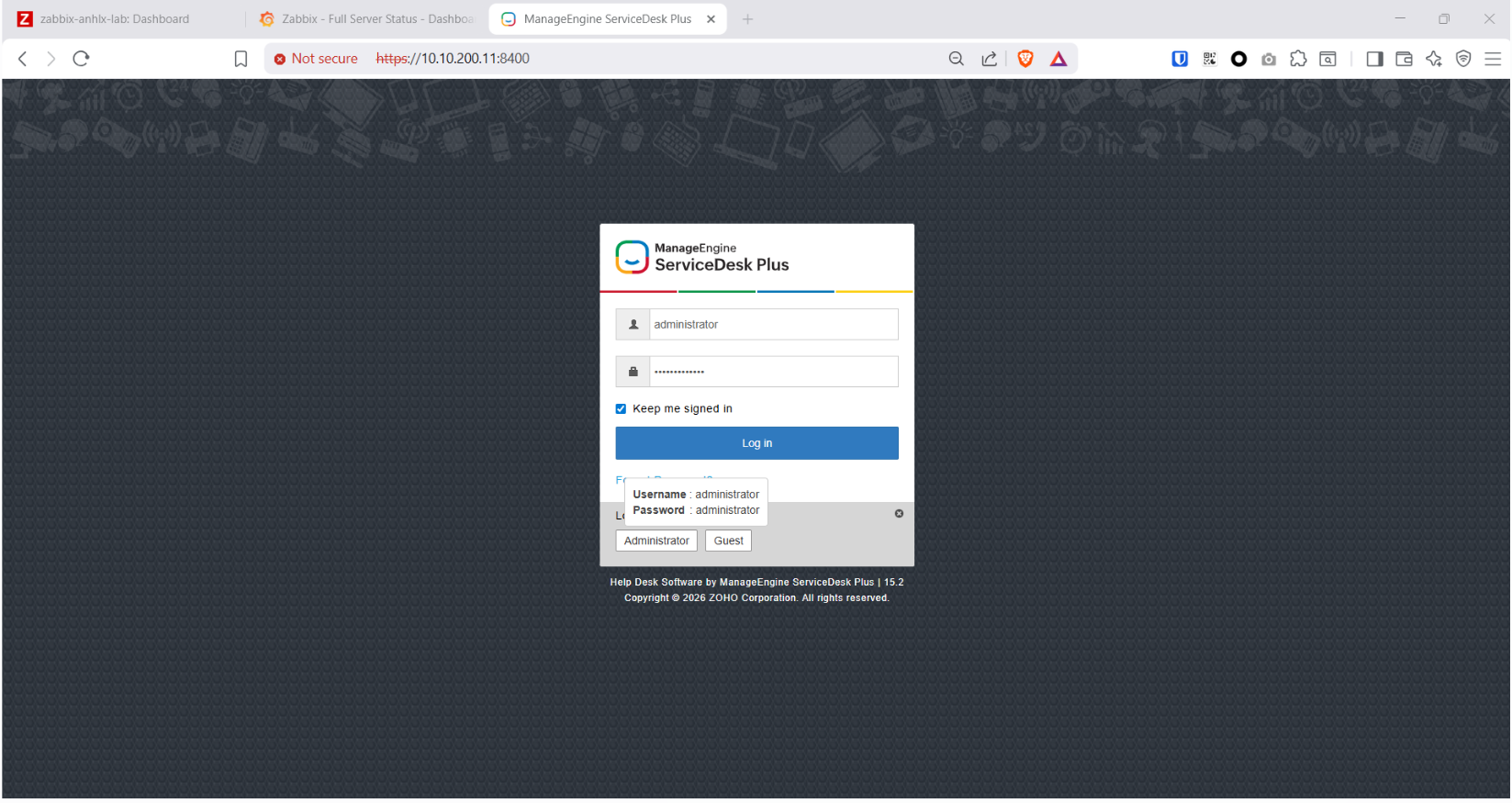1512x803 pixels.
Task: Open the zoom magnifier icon in address bar
Action: point(956,59)
